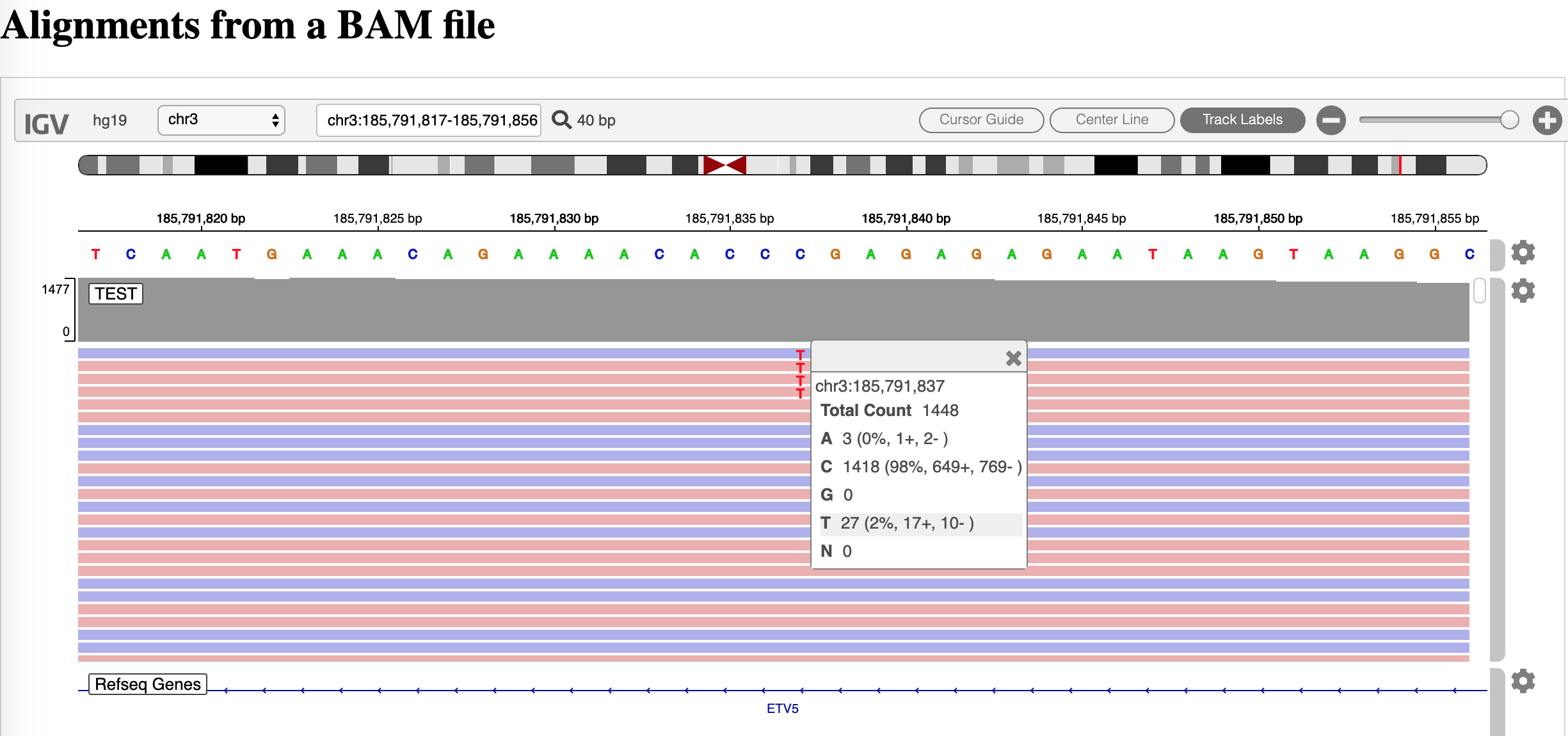Enable the Cursor Guide
Viewport: 1568px width, 736px height.
[x=981, y=120]
